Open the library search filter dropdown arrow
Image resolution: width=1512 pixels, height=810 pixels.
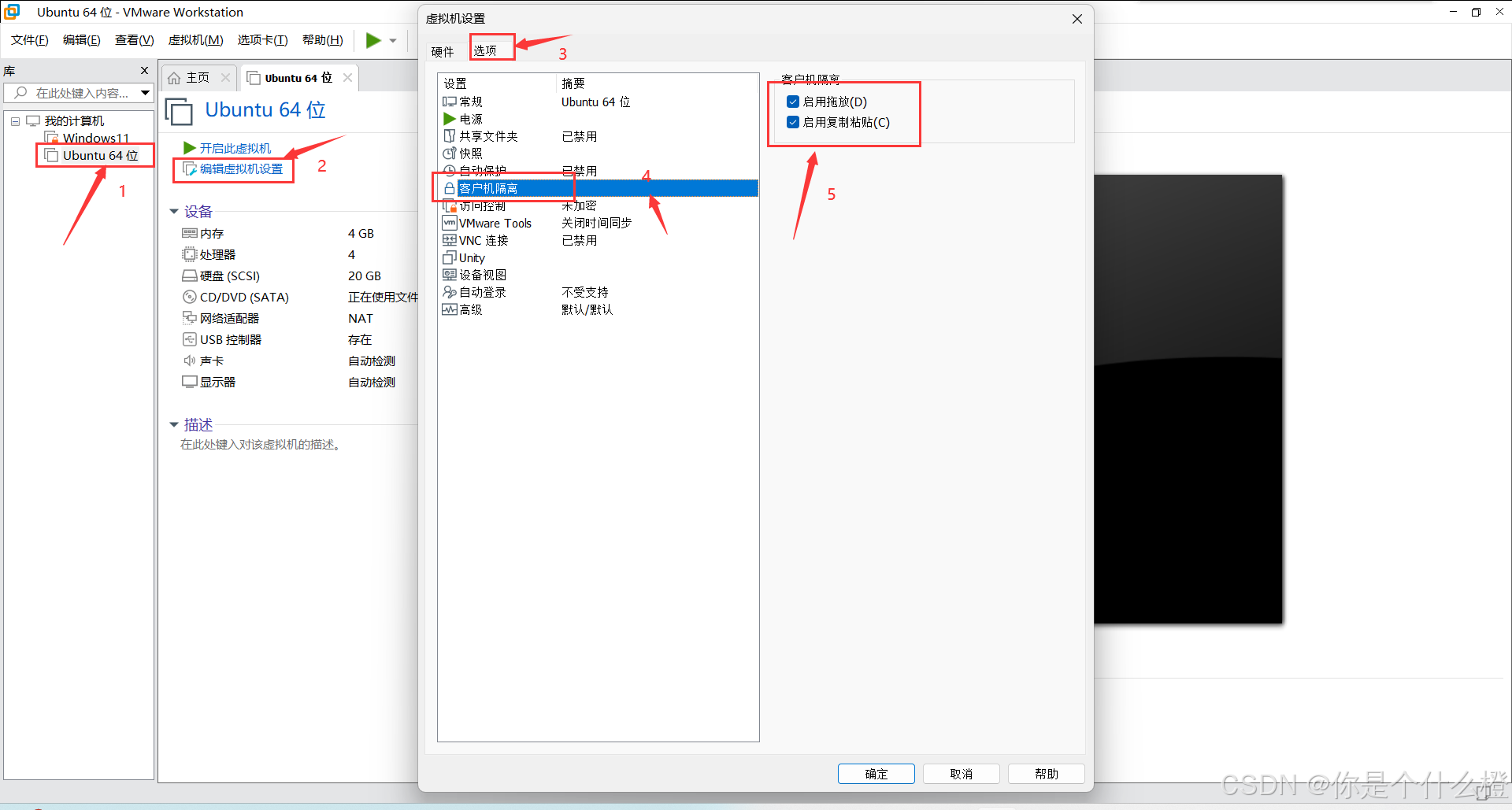(146, 93)
